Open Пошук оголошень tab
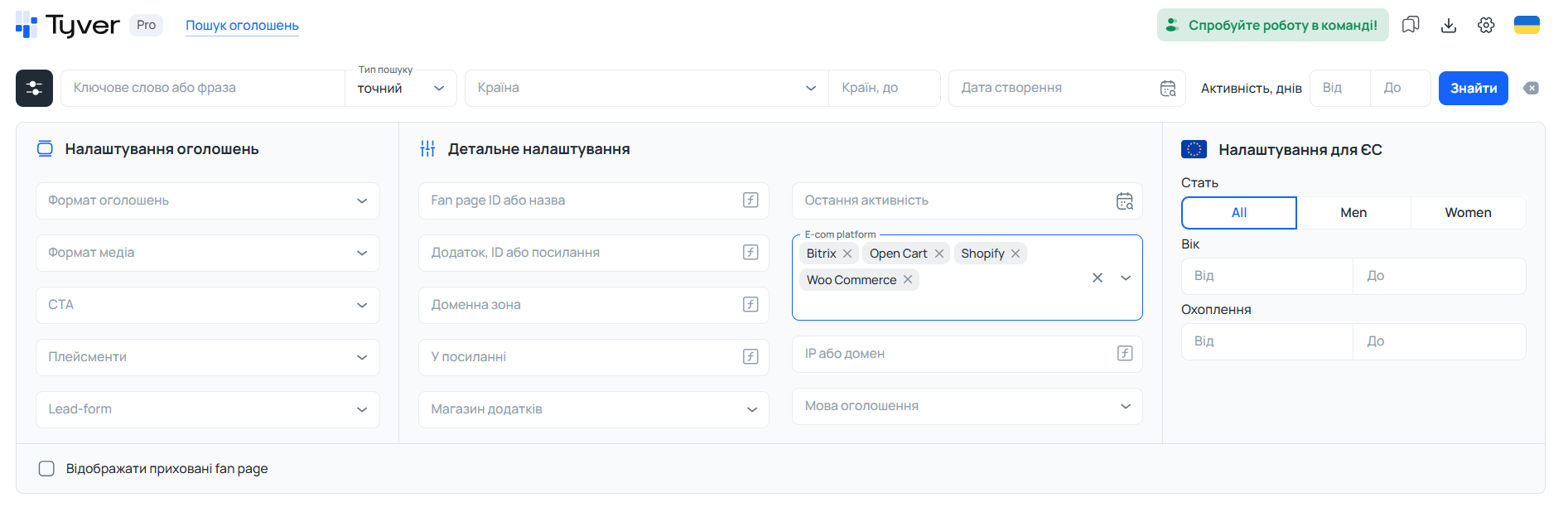This screenshot has width=1568, height=517. 242,26
